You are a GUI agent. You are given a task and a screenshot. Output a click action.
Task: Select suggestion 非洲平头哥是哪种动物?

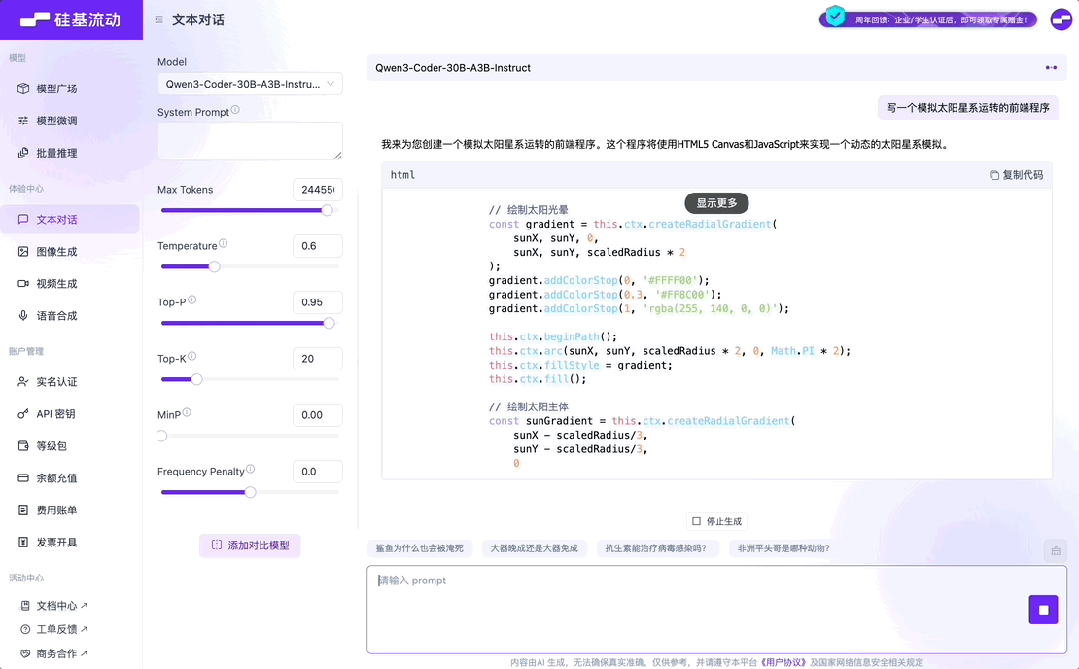(x=784, y=549)
